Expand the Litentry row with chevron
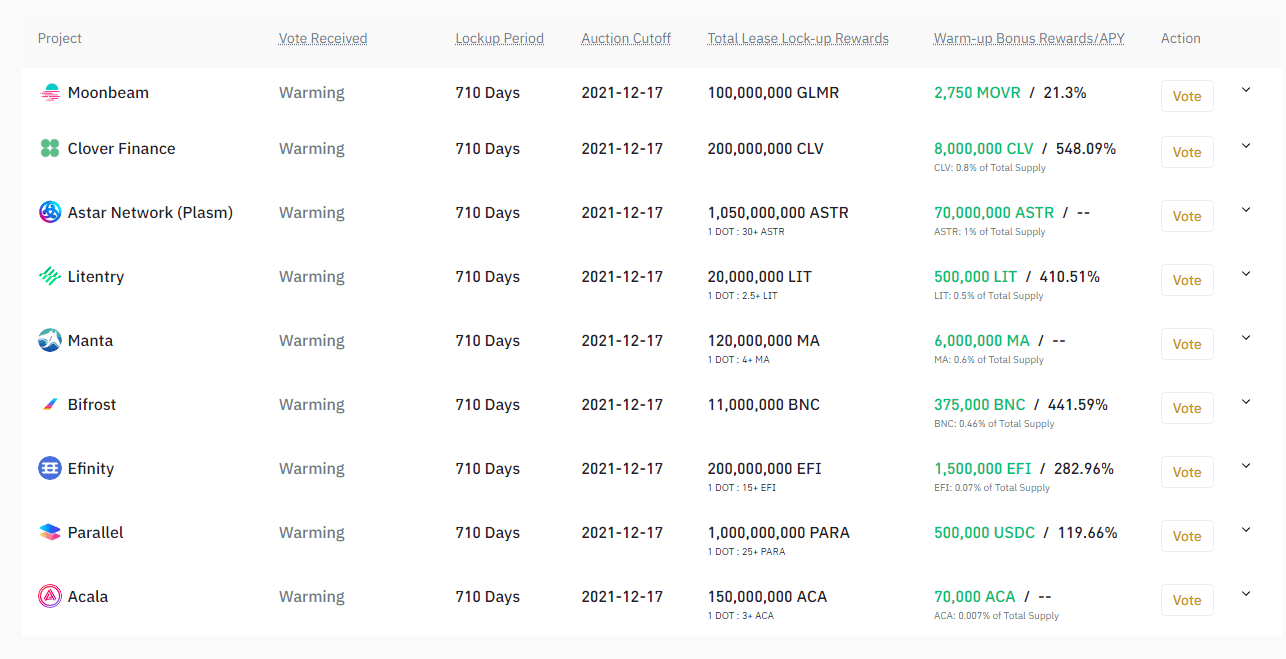The height and width of the screenshot is (659, 1286). coord(1246,274)
